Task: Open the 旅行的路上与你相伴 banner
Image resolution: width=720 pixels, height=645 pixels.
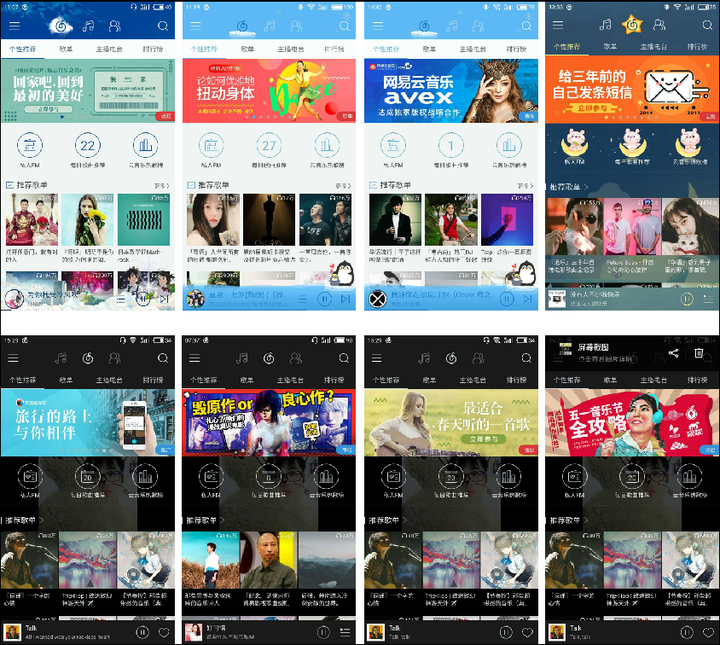Action: coord(88,423)
